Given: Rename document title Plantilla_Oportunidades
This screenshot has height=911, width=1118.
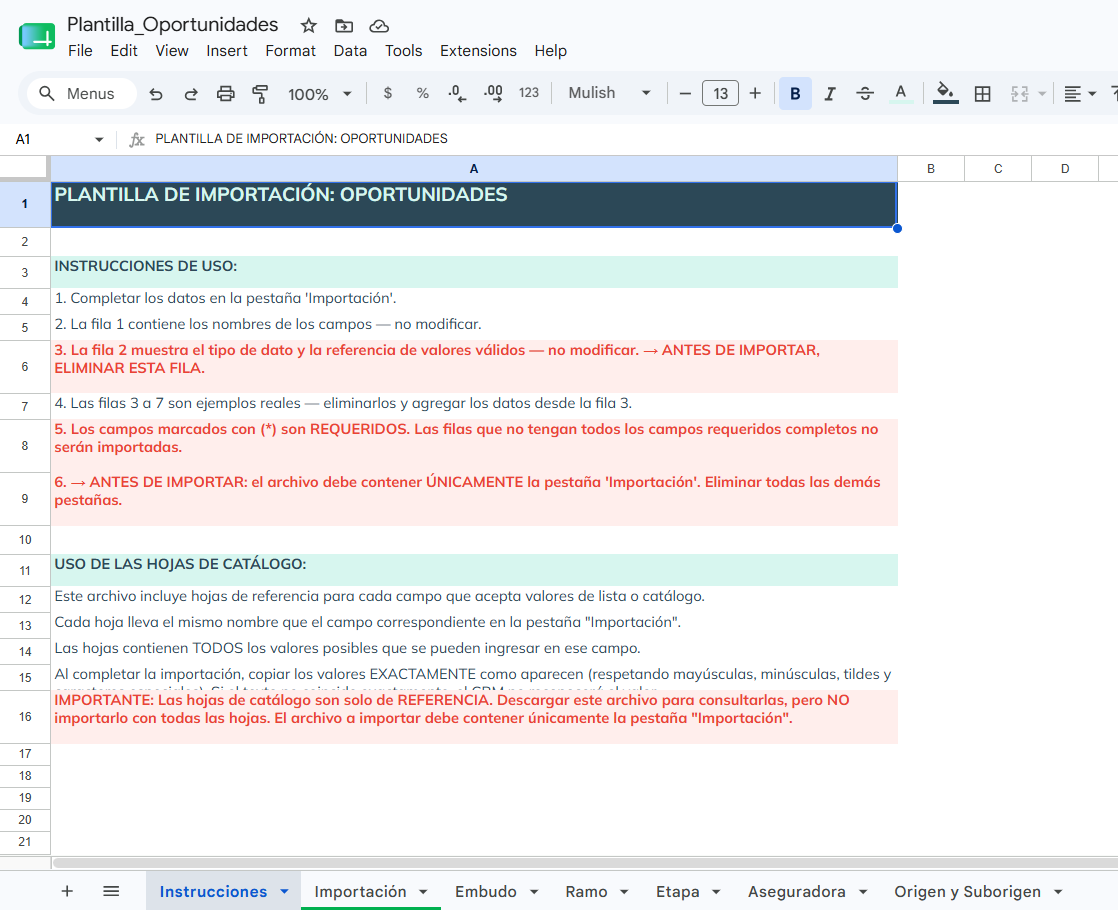Looking at the screenshot, I should coord(173,25).
